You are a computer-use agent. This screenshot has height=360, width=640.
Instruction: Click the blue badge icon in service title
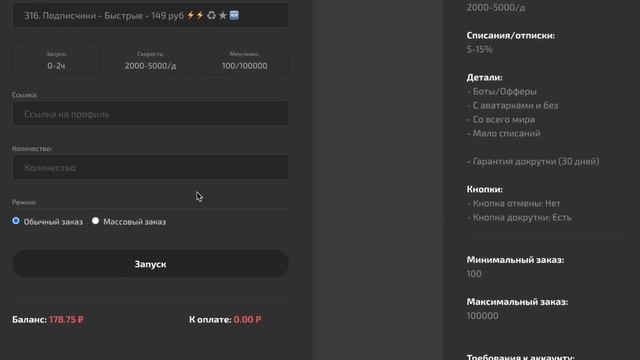click(234, 16)
